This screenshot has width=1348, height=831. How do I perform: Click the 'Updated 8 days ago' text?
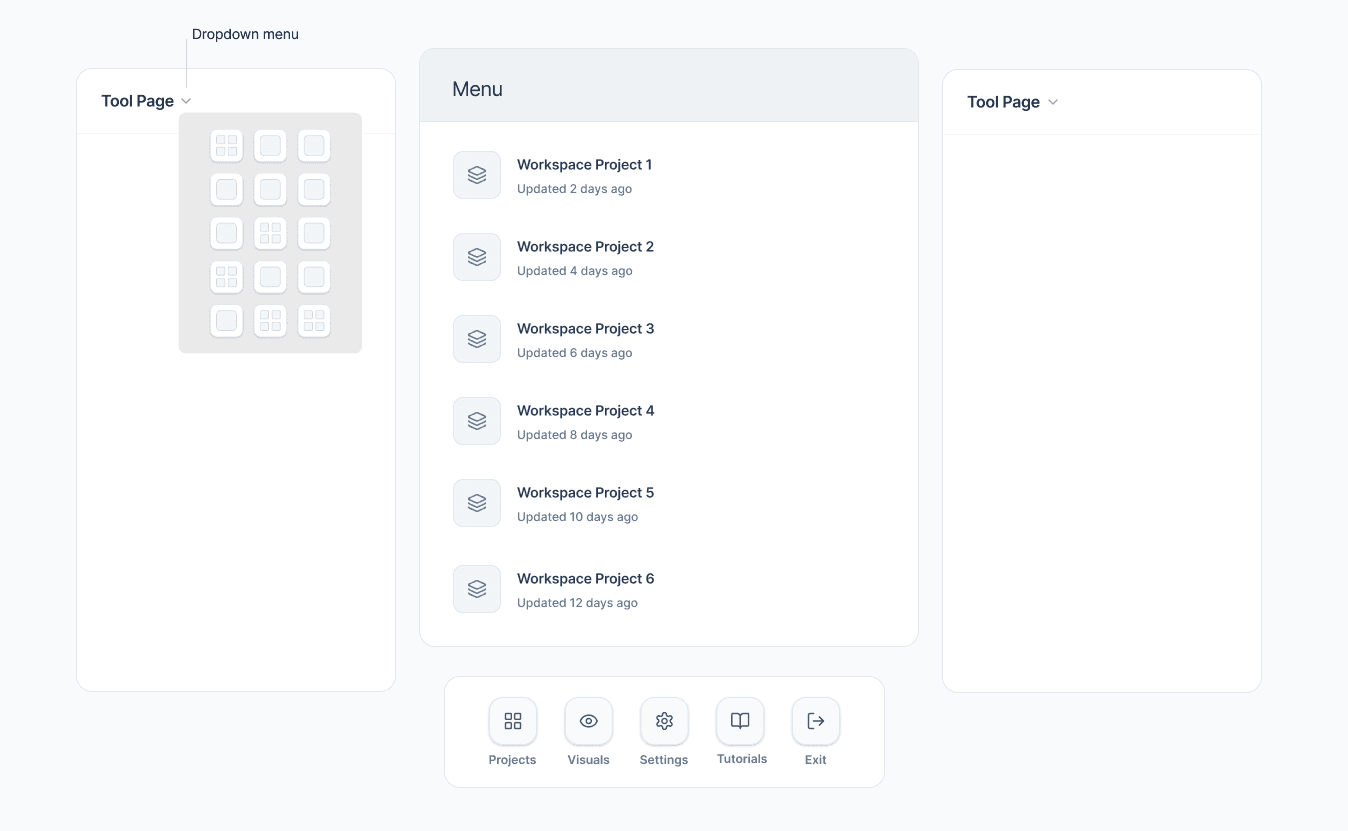tap(574, 435)
